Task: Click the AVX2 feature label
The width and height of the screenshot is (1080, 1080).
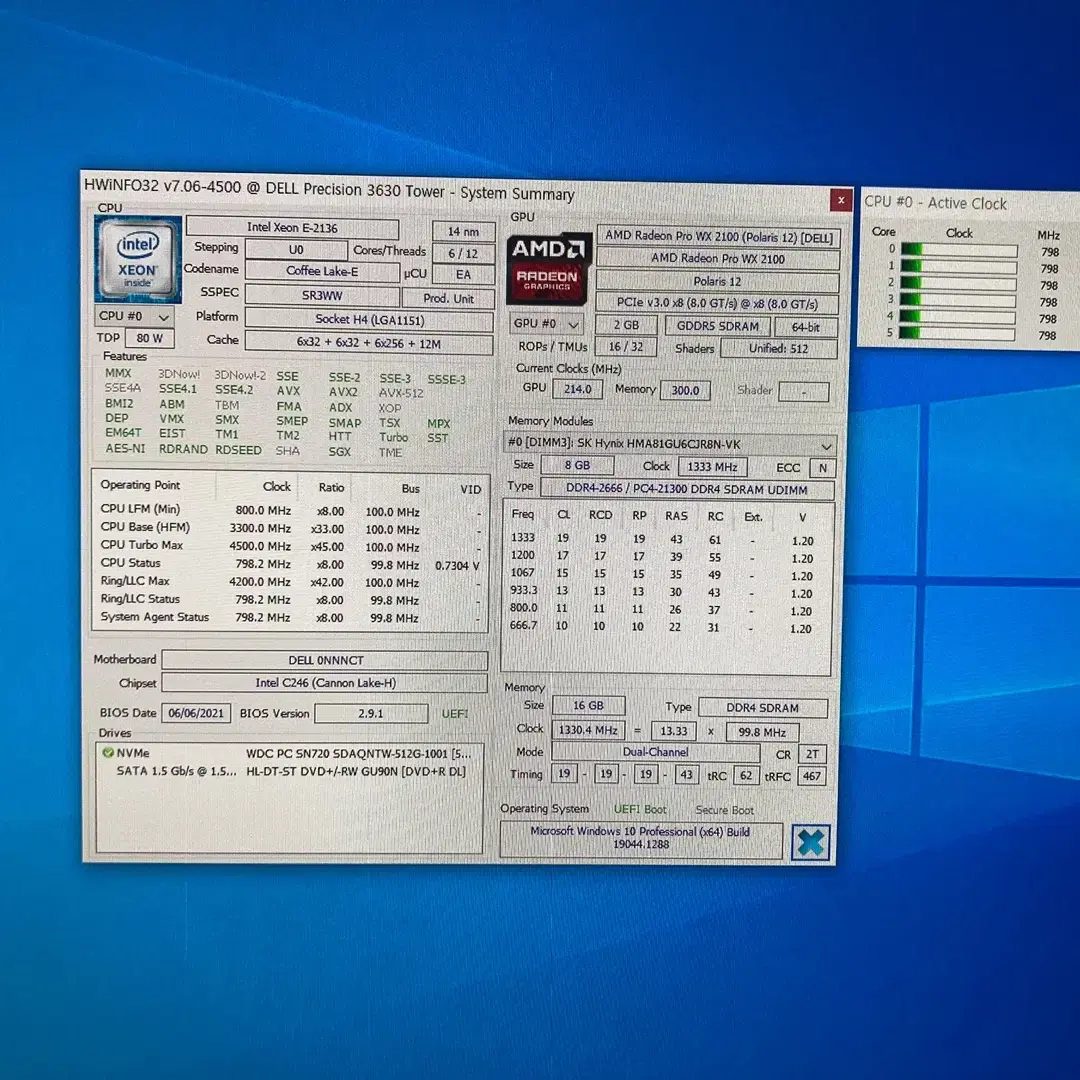Action: pyautogui.click(x=342, y=392)
